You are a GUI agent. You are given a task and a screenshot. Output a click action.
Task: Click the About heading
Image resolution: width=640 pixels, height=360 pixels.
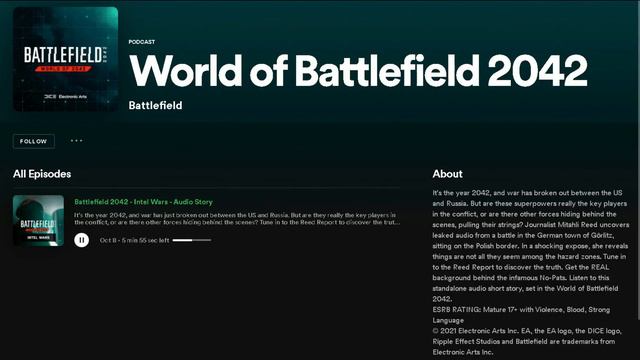(x=447, y=174)
